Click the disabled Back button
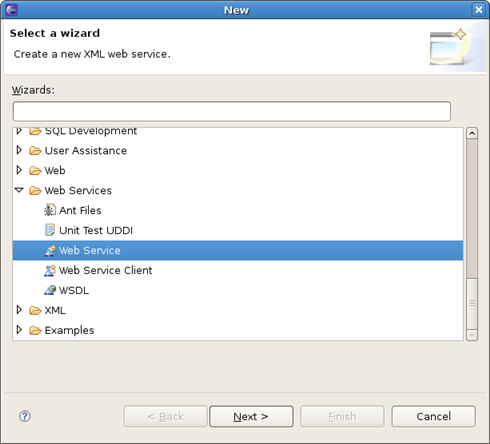The image size is (490, 444). 166,416
